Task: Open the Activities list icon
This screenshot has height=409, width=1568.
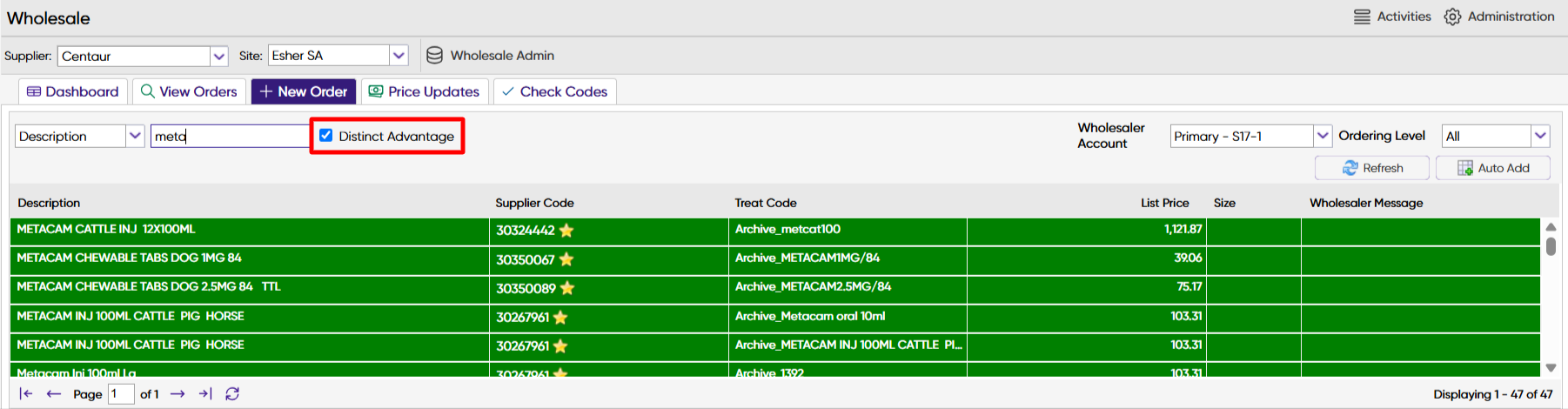Action: (x=1362, y=17)
